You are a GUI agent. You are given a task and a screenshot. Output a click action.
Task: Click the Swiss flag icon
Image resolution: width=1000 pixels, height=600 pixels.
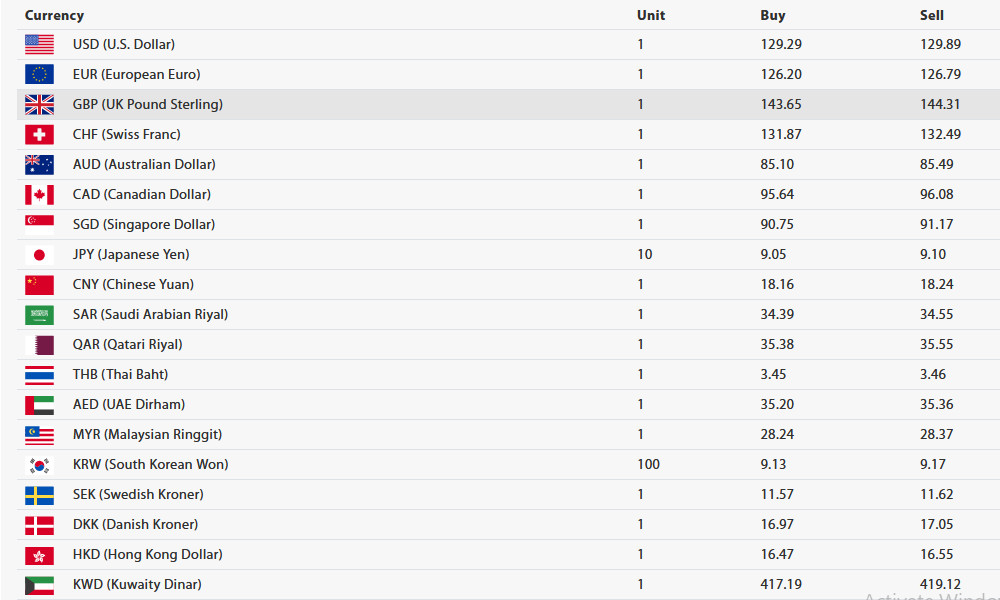coord(39,135)
